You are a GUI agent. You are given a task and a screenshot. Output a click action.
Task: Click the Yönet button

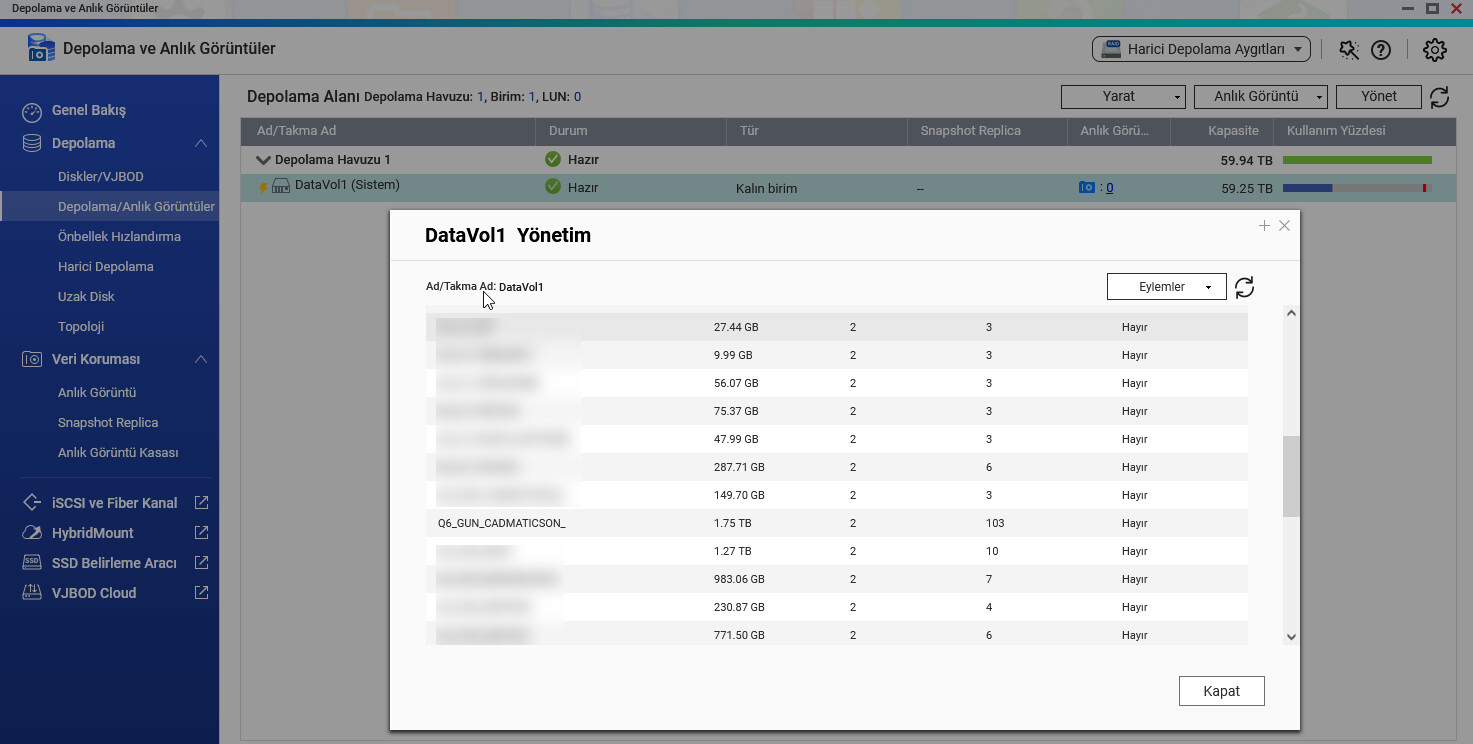click(x=1379, y=97)
